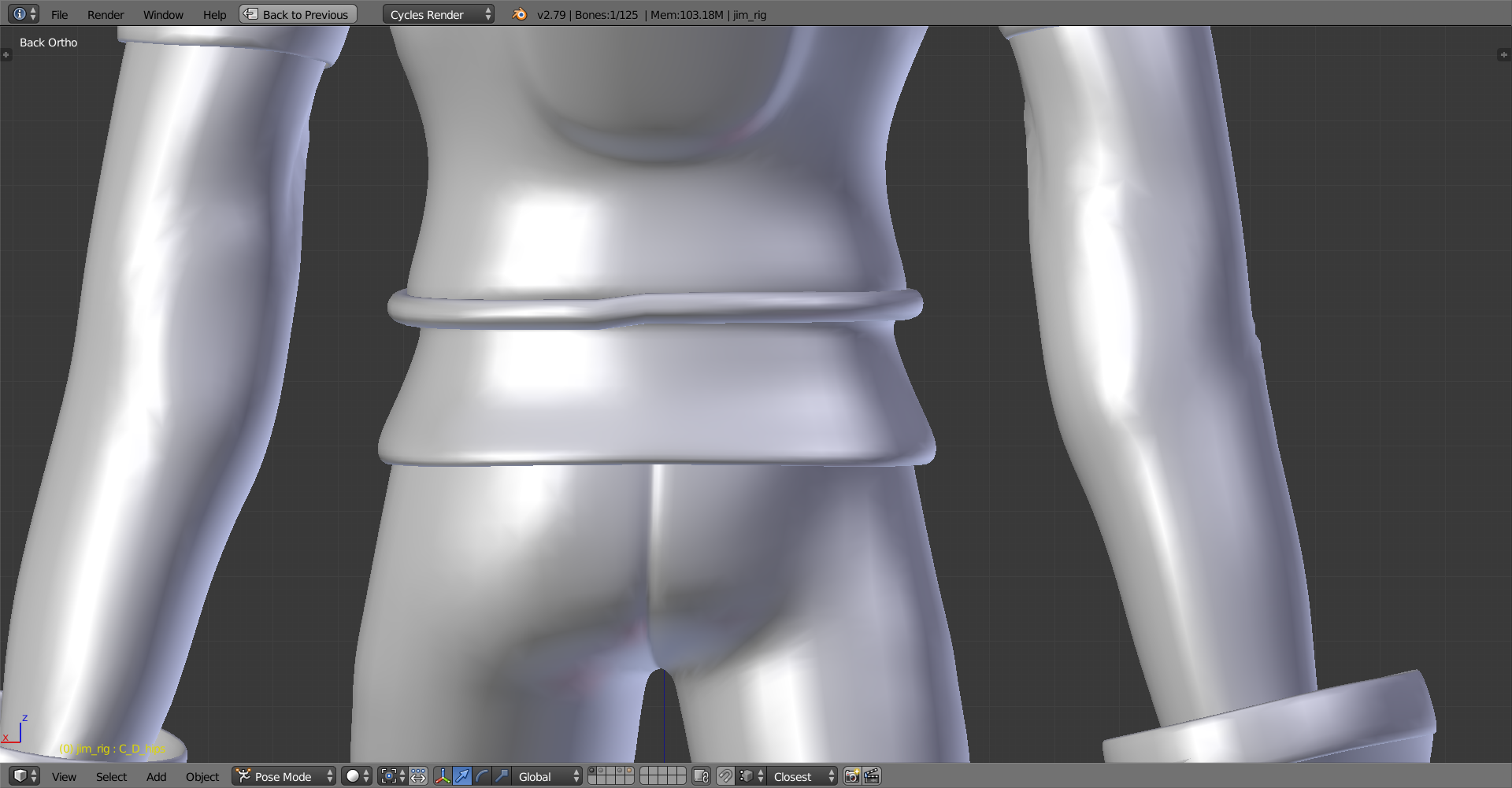This screenshot has width=1512, height=788.
Task: Open the File menu
Action: pyautogui.click(x=59, y=15)
